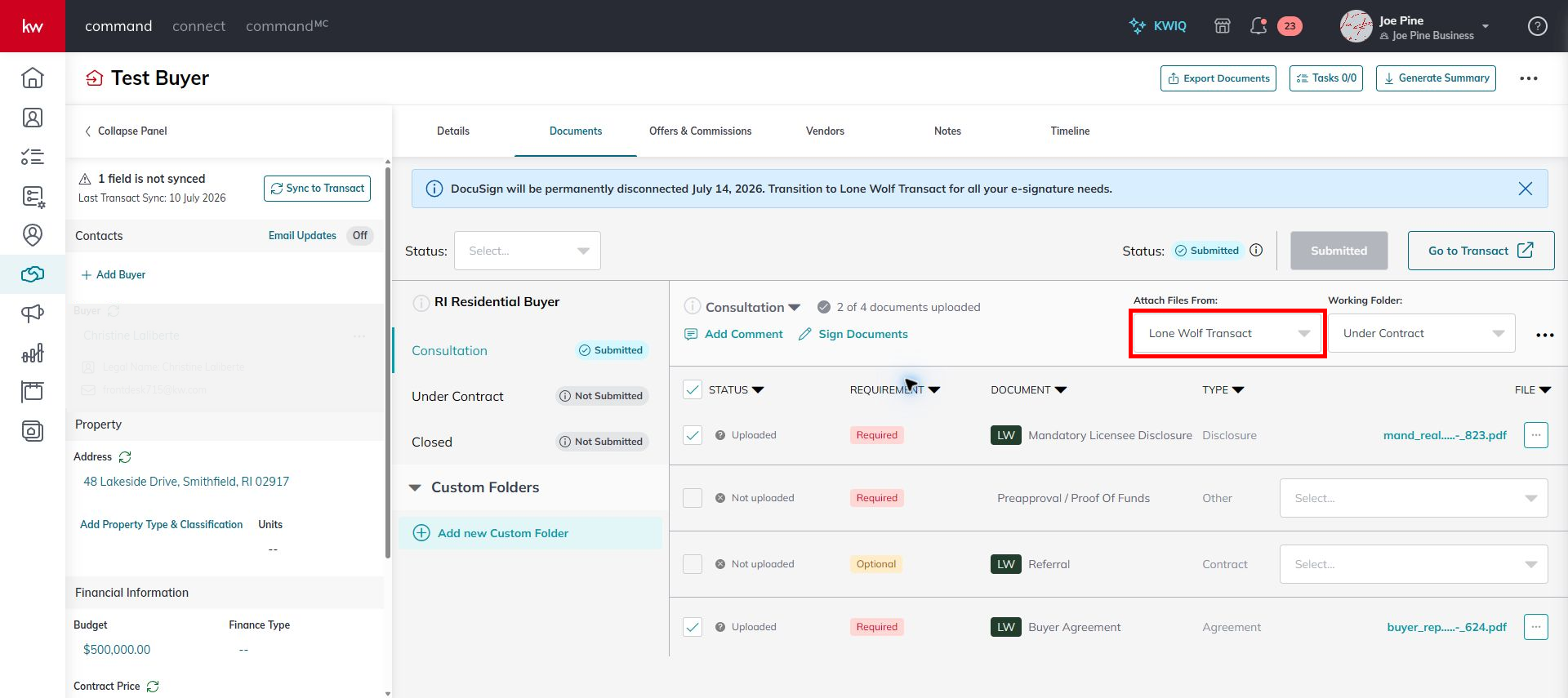Viewport: 1568px width, 698px height.
Task: Dismiss the DocuSign disconnect banner
Action: [x=1525, y=189]
